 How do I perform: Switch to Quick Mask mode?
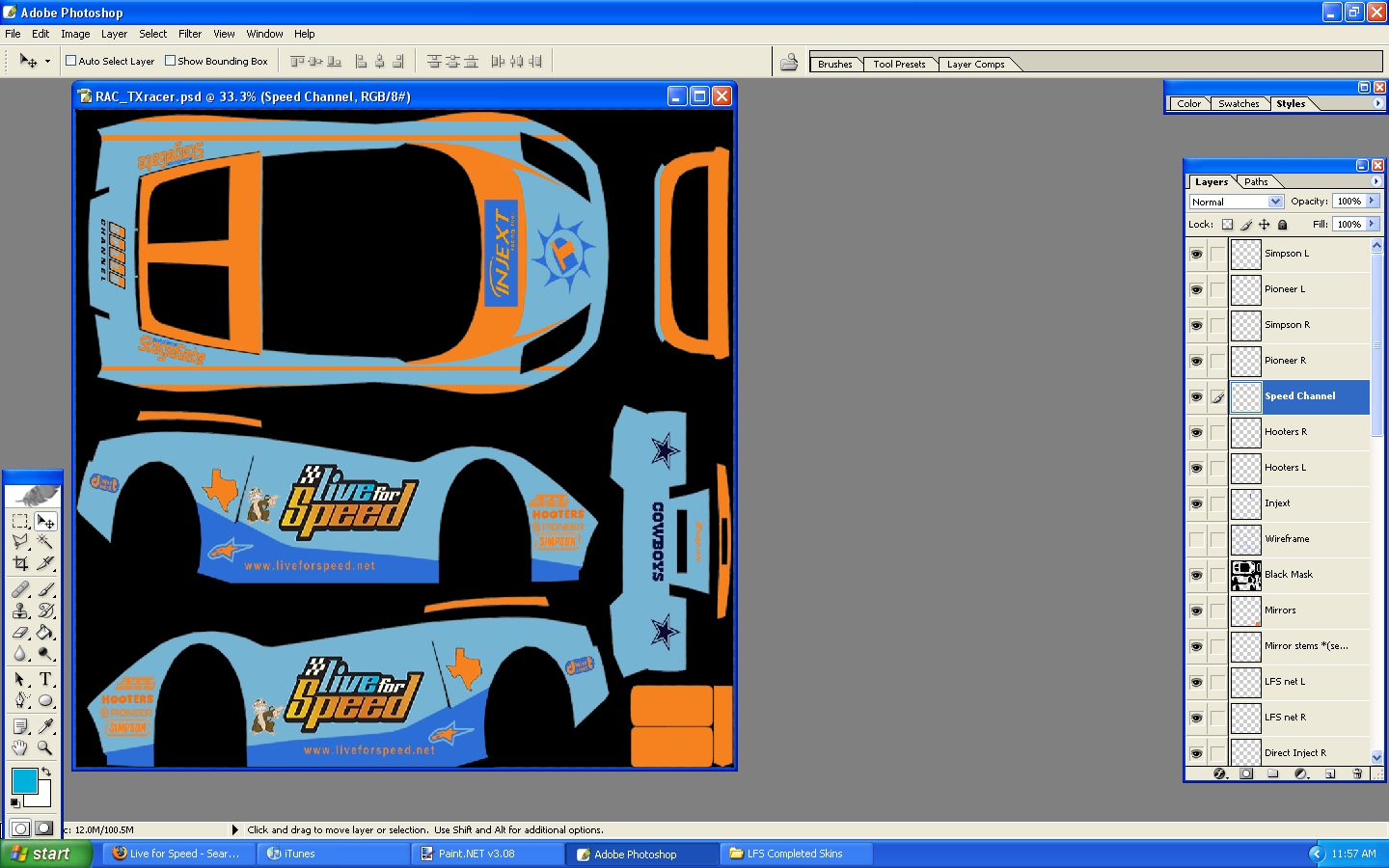pyautogui.click(x=43, y=828)
